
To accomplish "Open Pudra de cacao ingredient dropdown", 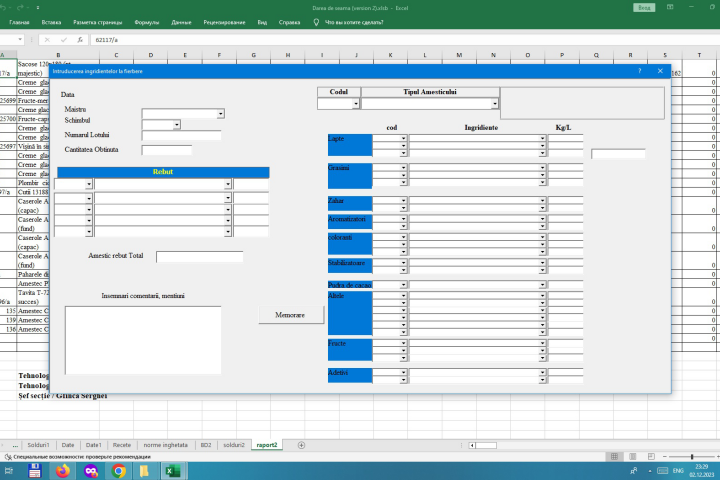I will [542, 285].
